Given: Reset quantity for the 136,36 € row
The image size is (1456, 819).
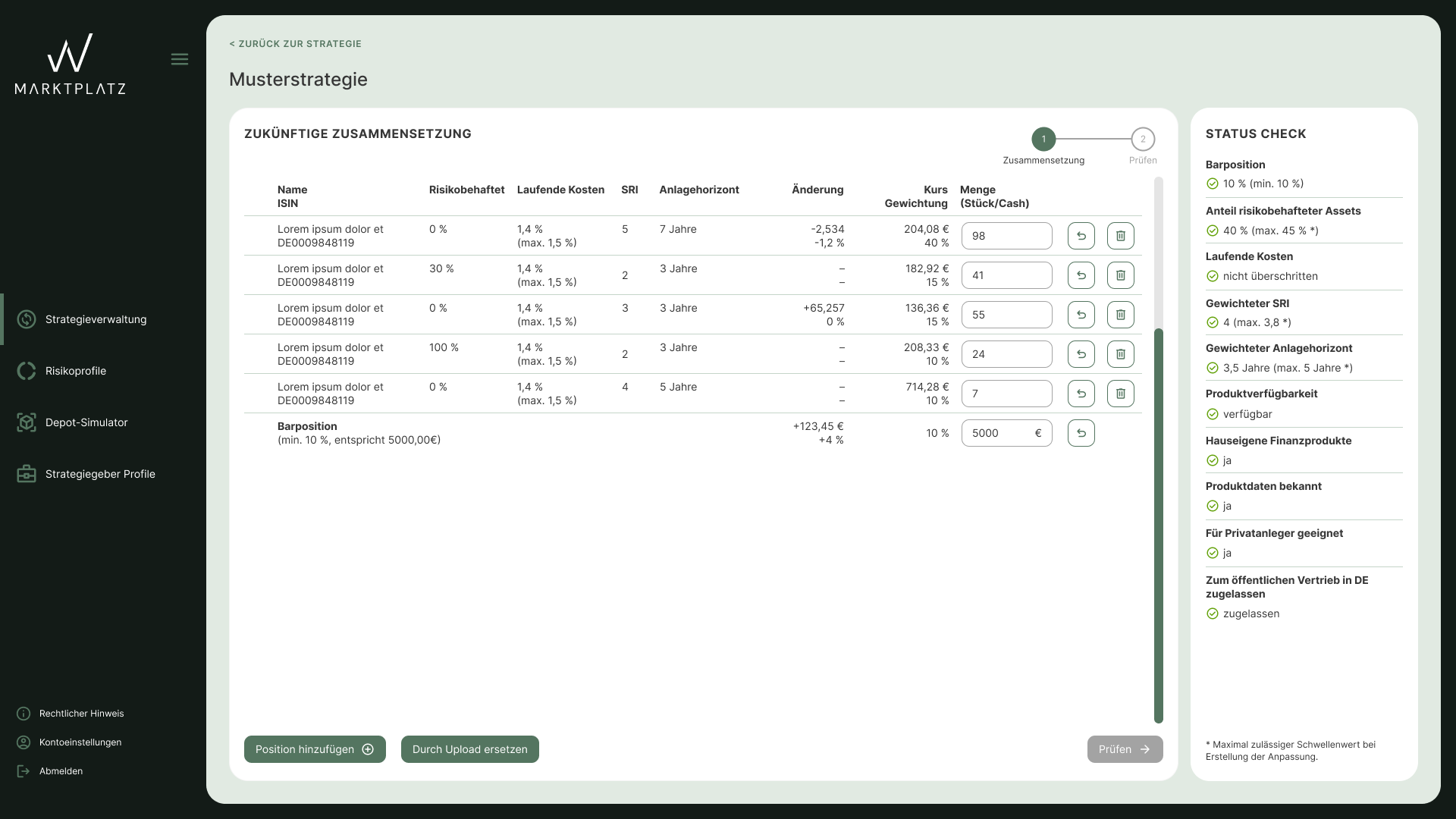Looking at the screenshot, I should [x=1081, y=315].
